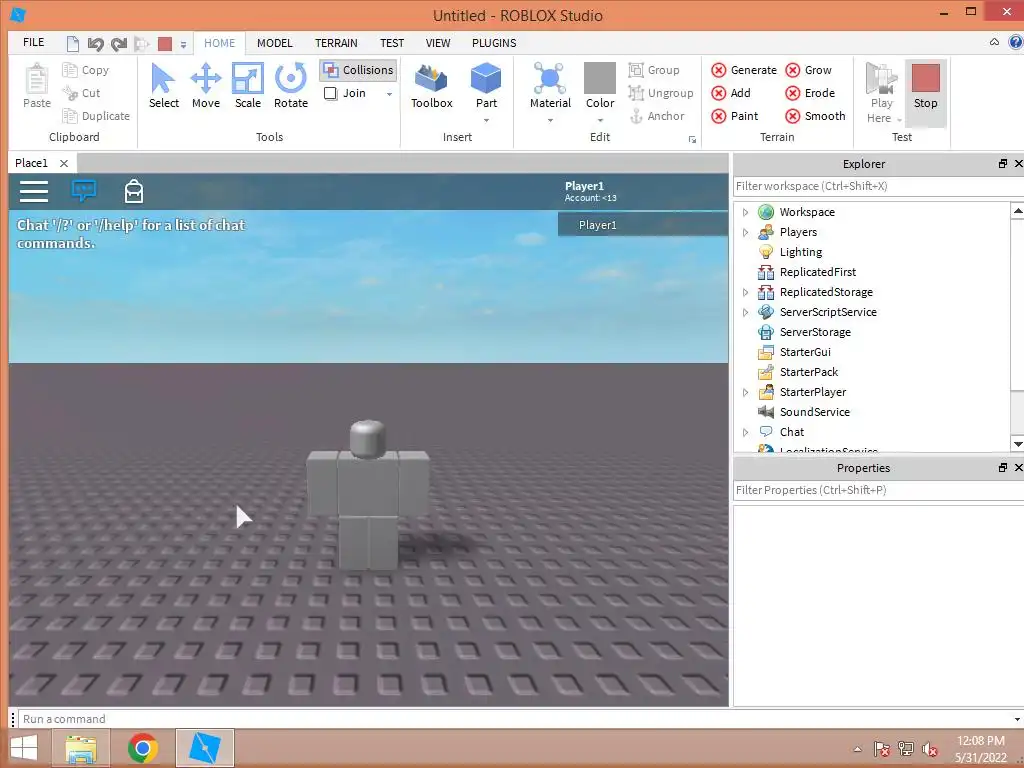Click the Cut button
The width and height of the screenshot is (1024, 768).
point(81,93)
